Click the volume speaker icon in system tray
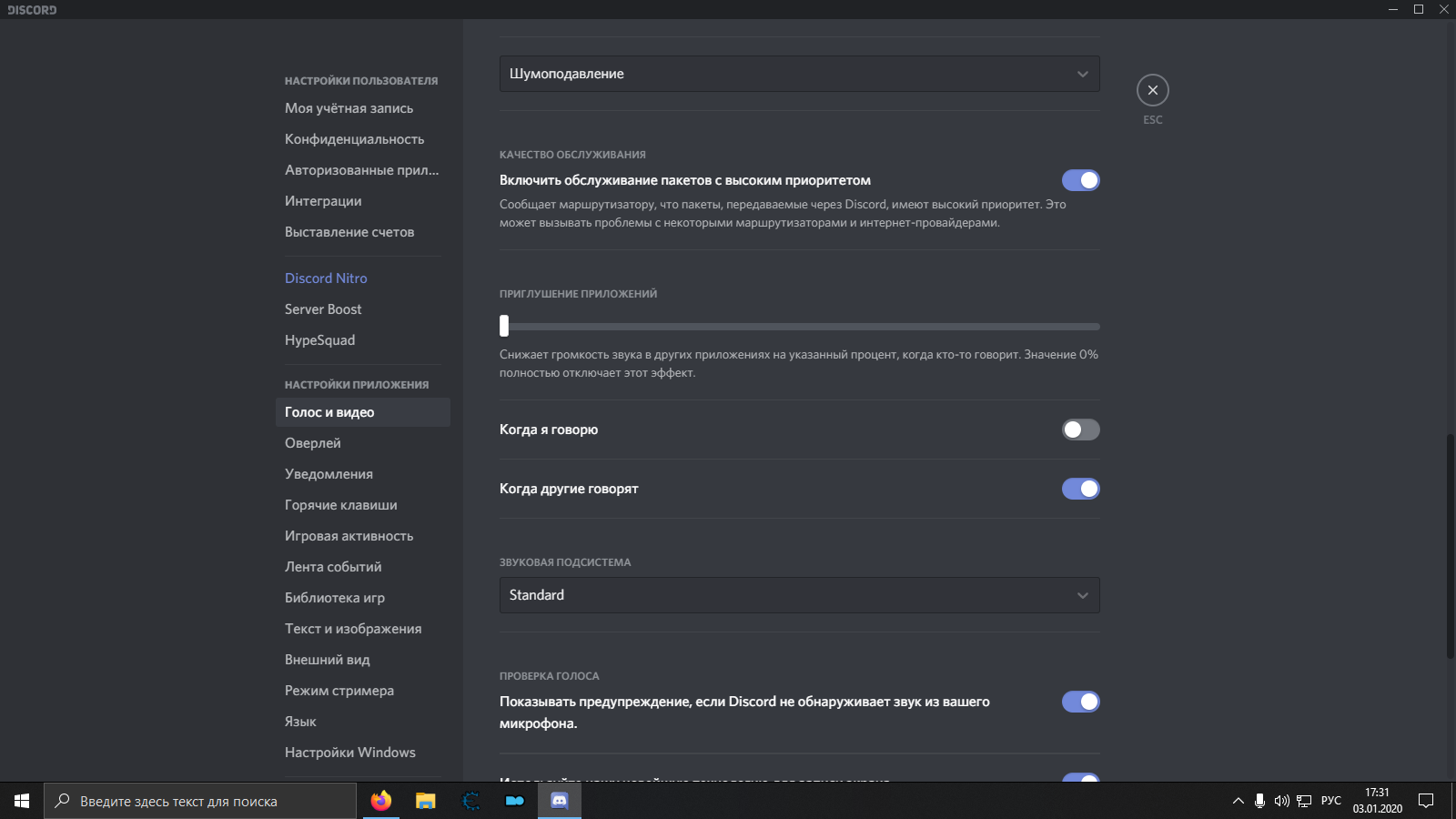Screen dimensions: 1456x819 coord(1281,801)
